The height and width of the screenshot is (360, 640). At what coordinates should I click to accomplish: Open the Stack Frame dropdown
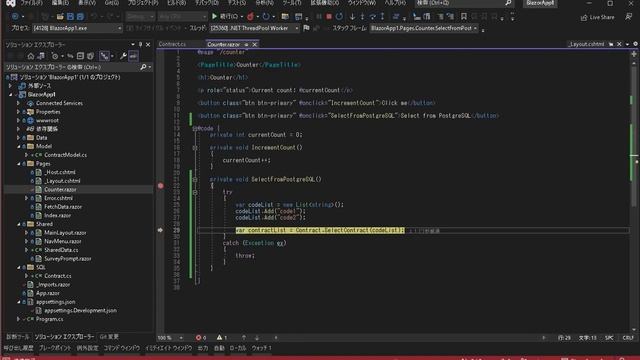(424, 28)
